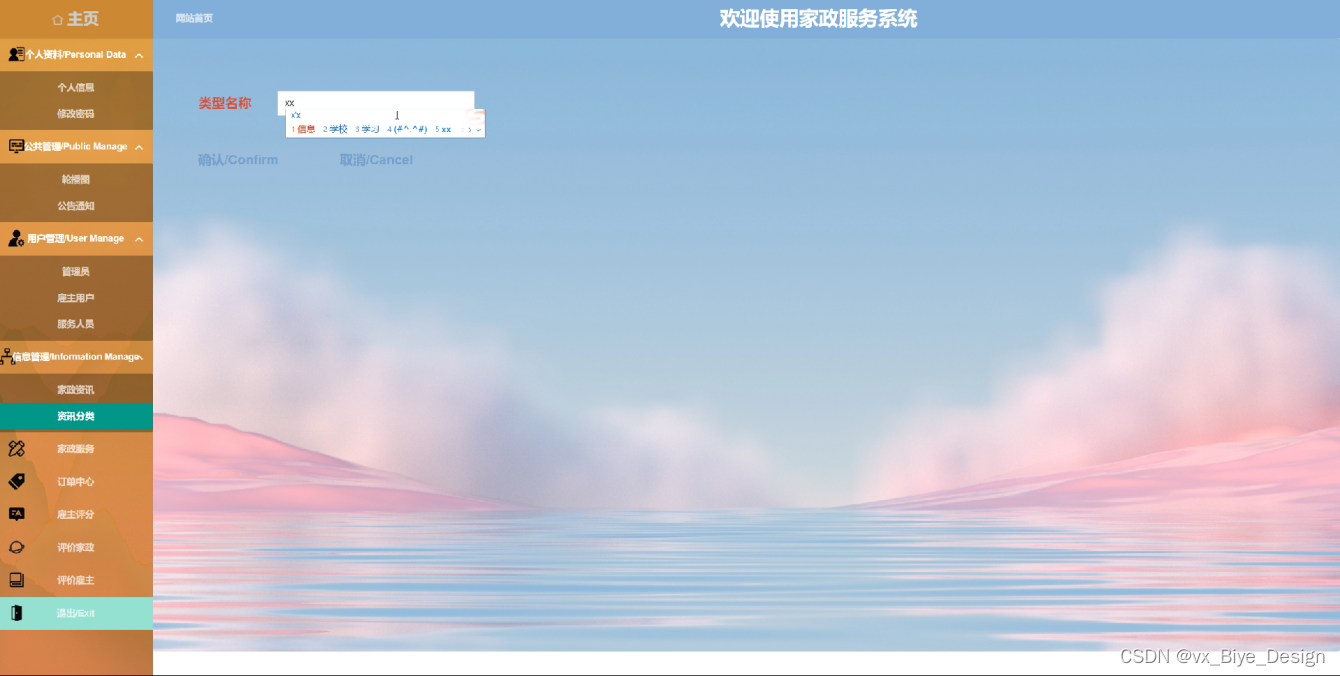Open the 家政服务 menu label
Viewport: 1340px width, 676px height.
(76, 449)
